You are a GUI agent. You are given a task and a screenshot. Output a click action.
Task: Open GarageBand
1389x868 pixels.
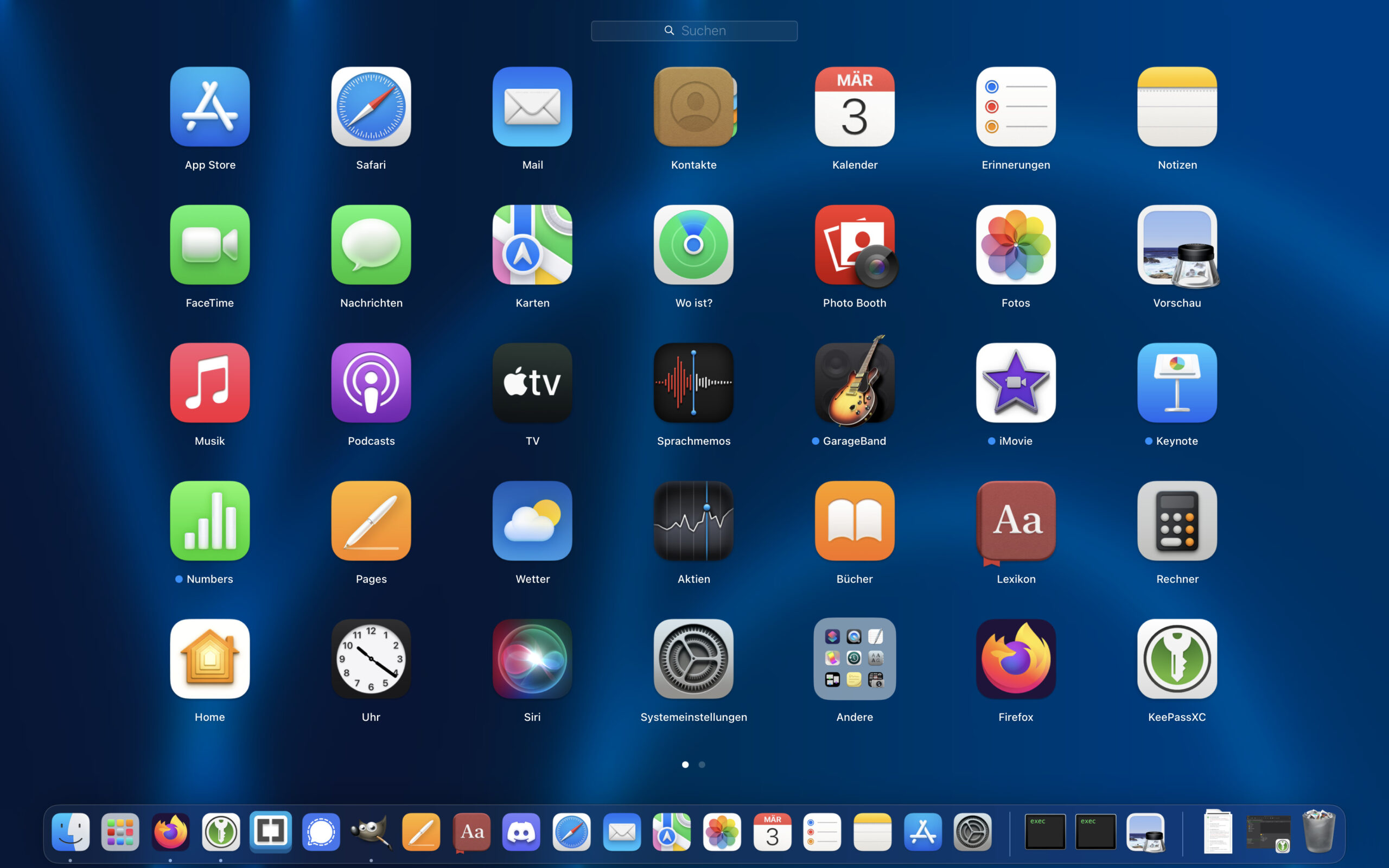[855, 381]
